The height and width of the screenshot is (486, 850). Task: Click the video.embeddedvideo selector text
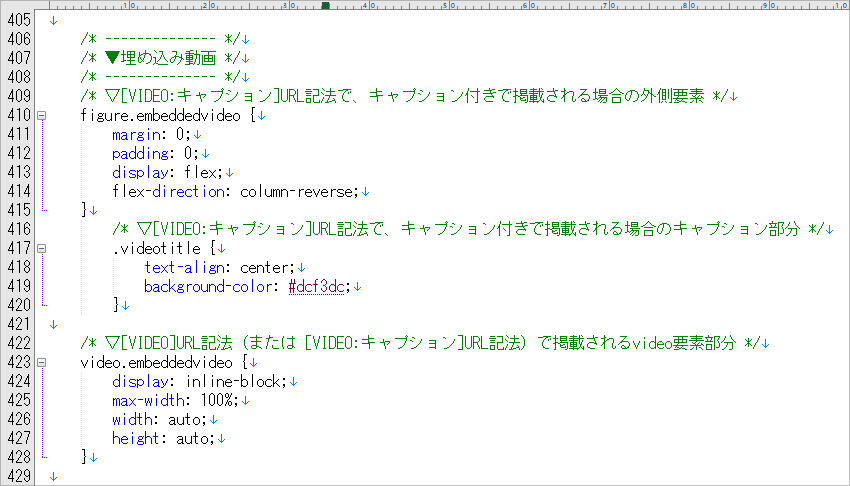[159, 362]
